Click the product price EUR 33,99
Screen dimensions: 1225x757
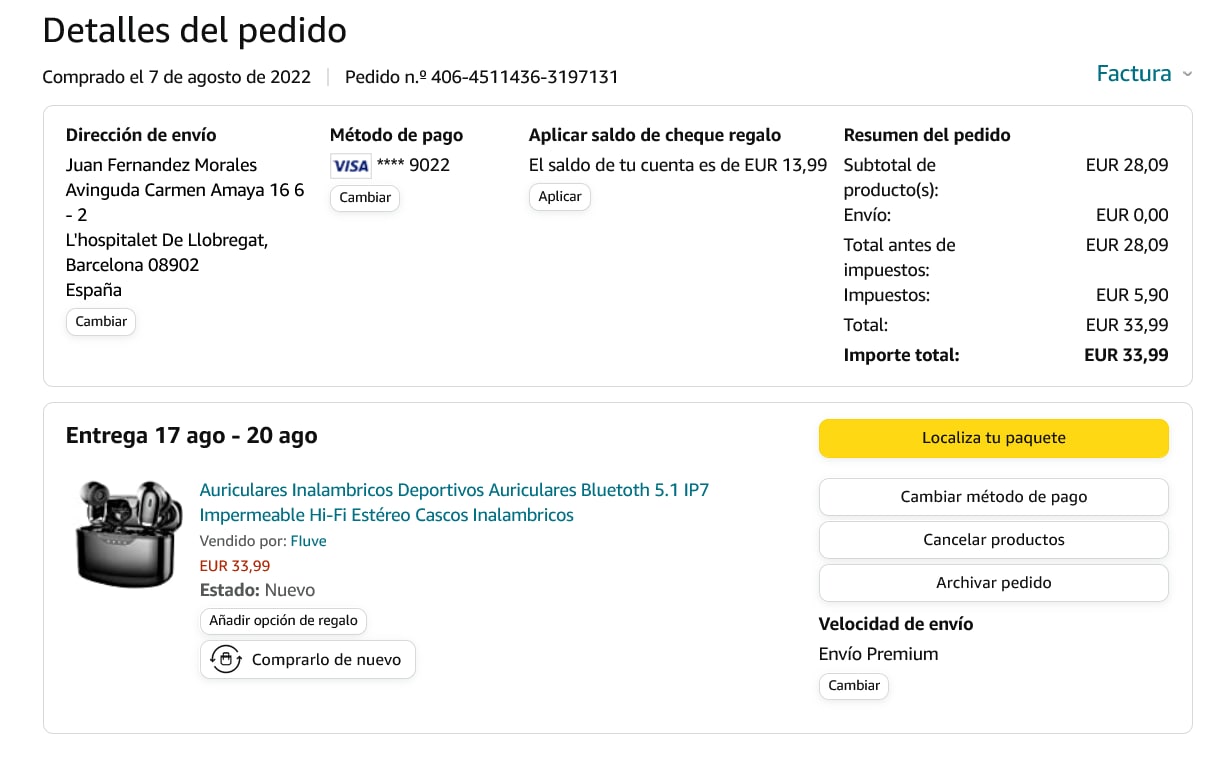click(235, 566)
